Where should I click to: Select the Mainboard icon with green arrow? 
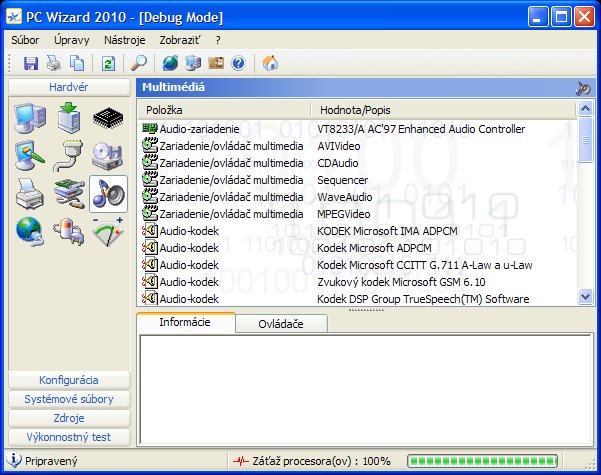[x=70, y=118]
